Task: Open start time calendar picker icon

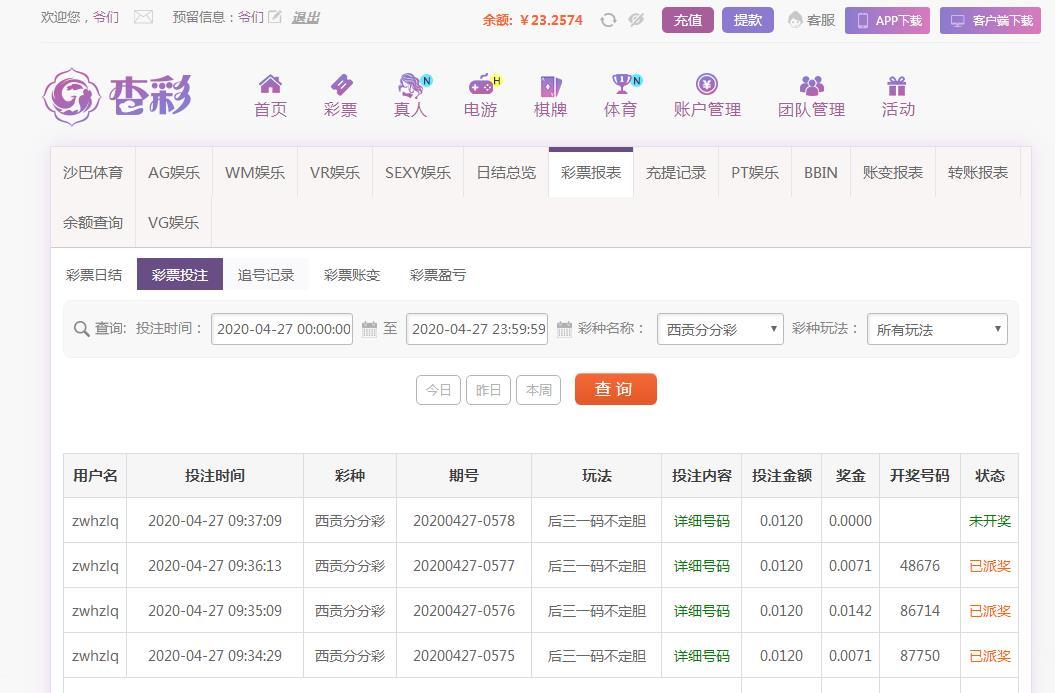Action: [369, 329]
